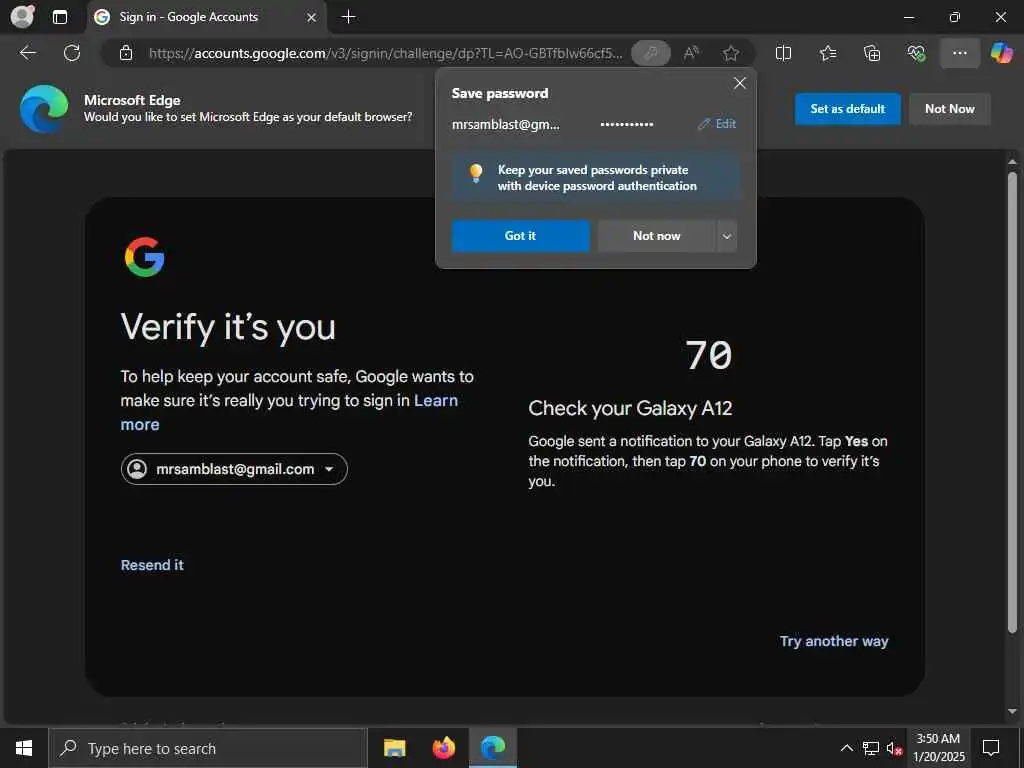
Task: Click the Google logo on sign-in card
Action: click(144, 257)
